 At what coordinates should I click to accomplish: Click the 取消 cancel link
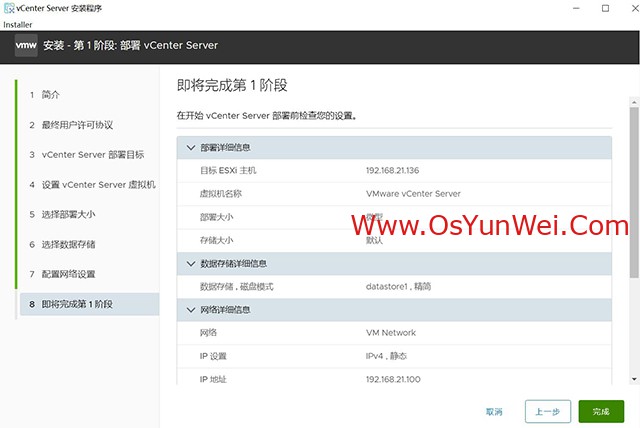(494, 412)
